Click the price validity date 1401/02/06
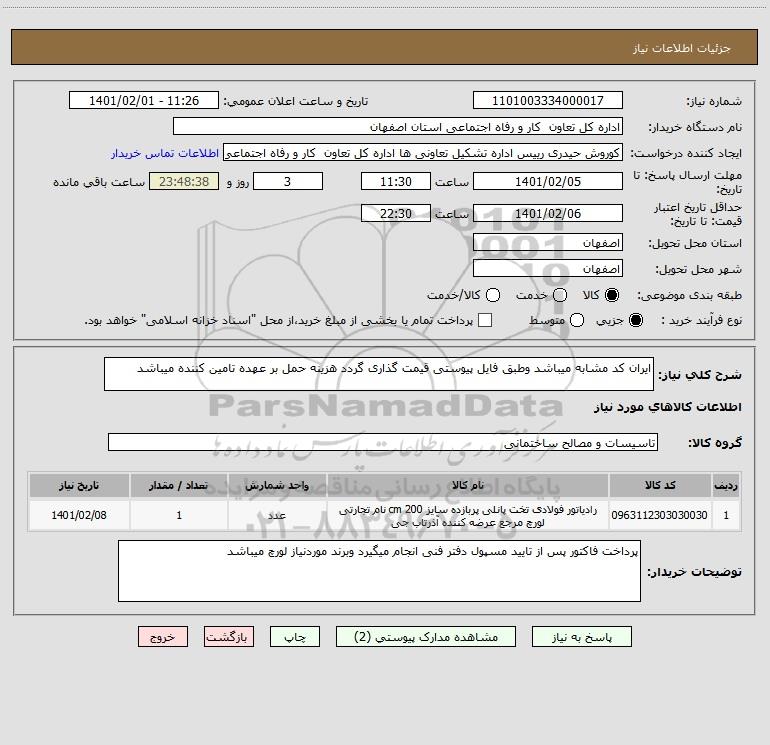The image size is (770, 745). (x=548, y=214)
